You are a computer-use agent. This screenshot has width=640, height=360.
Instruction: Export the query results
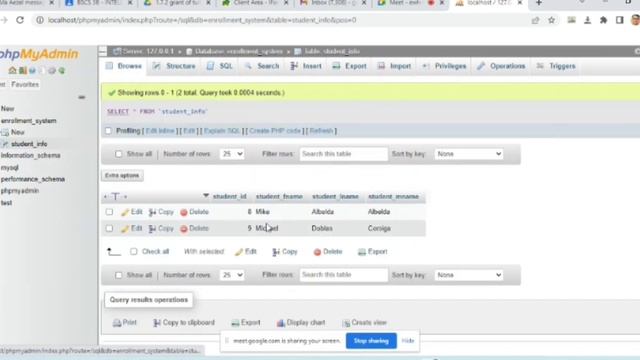(246, 322)
